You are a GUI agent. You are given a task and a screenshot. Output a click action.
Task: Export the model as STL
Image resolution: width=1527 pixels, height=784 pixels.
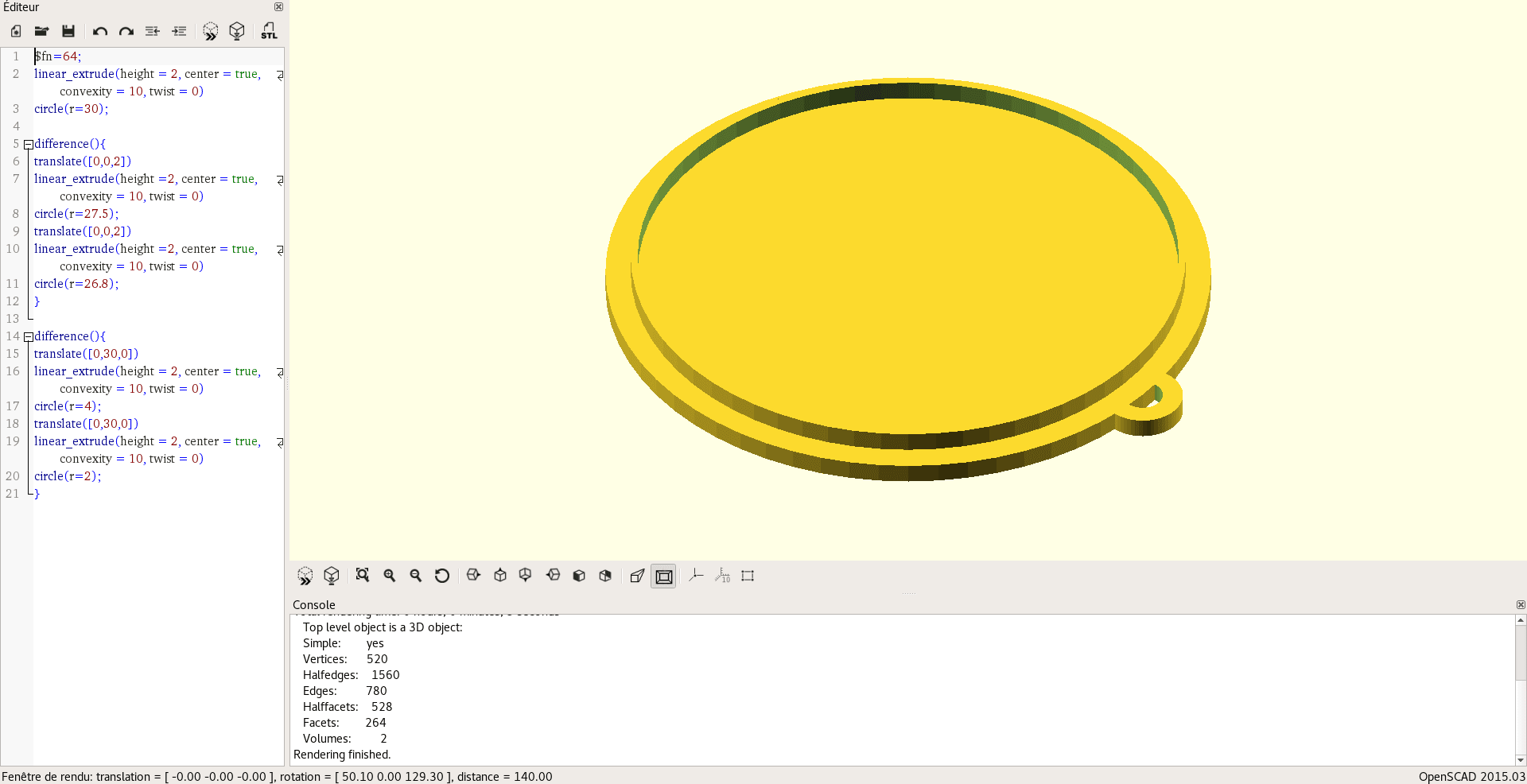[x=269, y=31]
